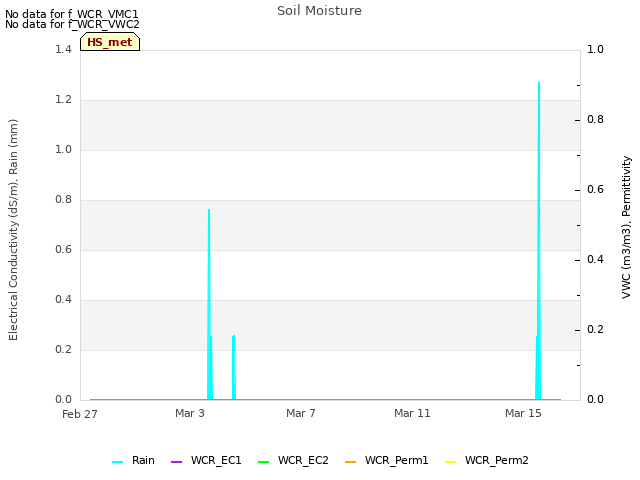
Task: Click the 1.4 left axis tick label
Action: (63, 49)
